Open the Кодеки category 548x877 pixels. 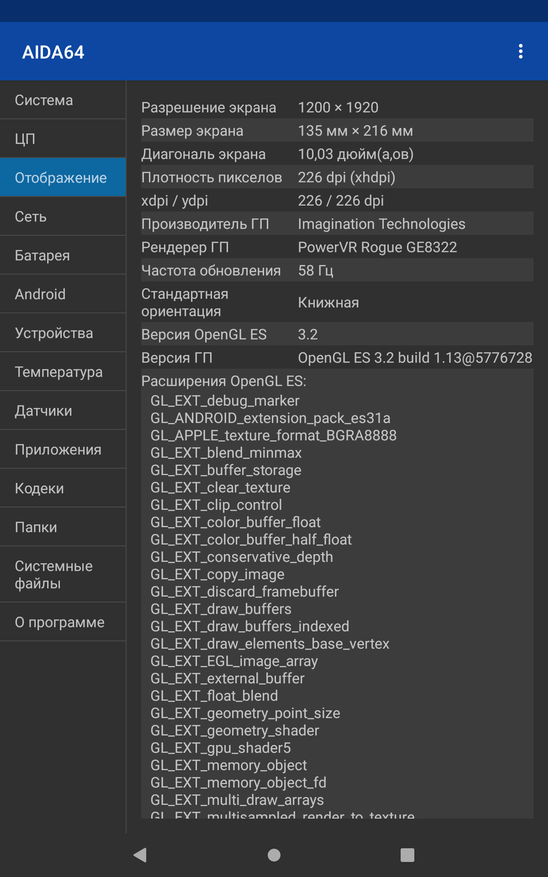coord(63,488)
